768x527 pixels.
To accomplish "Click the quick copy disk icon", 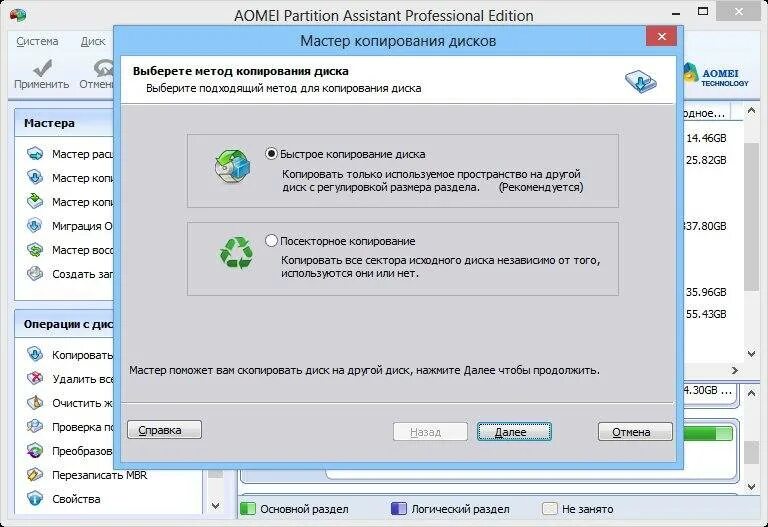I will pos(232,167).
